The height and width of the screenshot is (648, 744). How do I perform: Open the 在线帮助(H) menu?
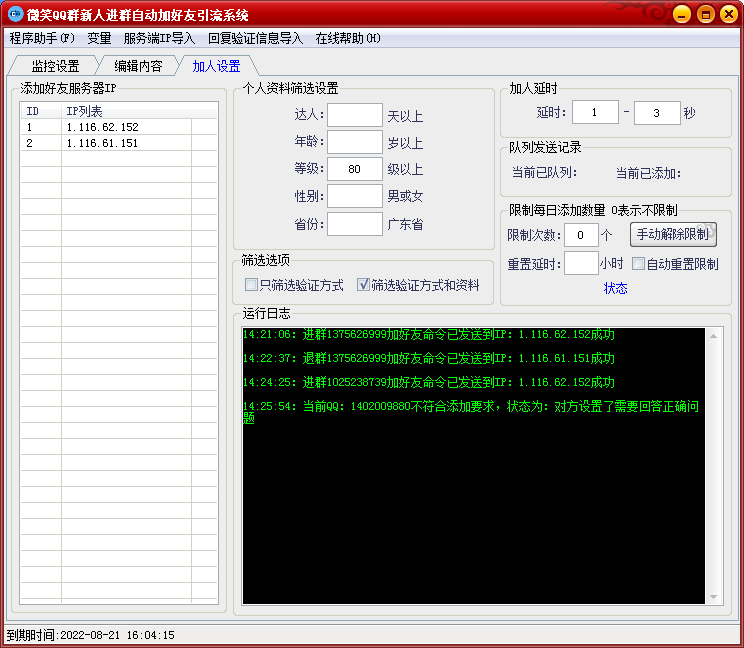pyautogui.click(x=348, y=38)
